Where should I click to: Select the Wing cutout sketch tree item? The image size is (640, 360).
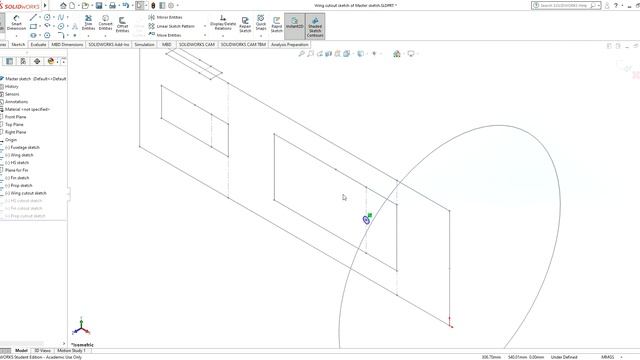coord(24,193)
